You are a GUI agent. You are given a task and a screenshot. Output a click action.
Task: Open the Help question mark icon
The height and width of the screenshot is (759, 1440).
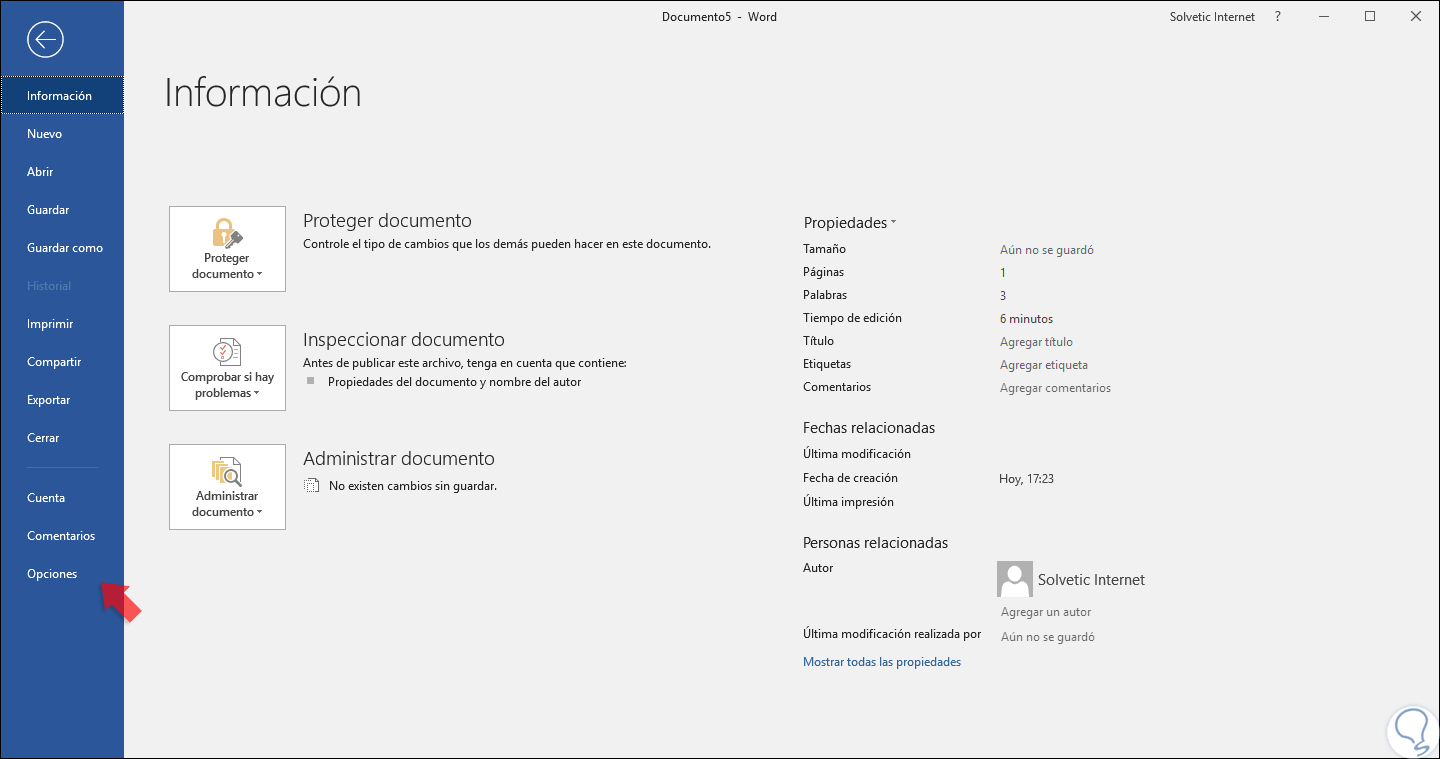(x=1278, y=17)
